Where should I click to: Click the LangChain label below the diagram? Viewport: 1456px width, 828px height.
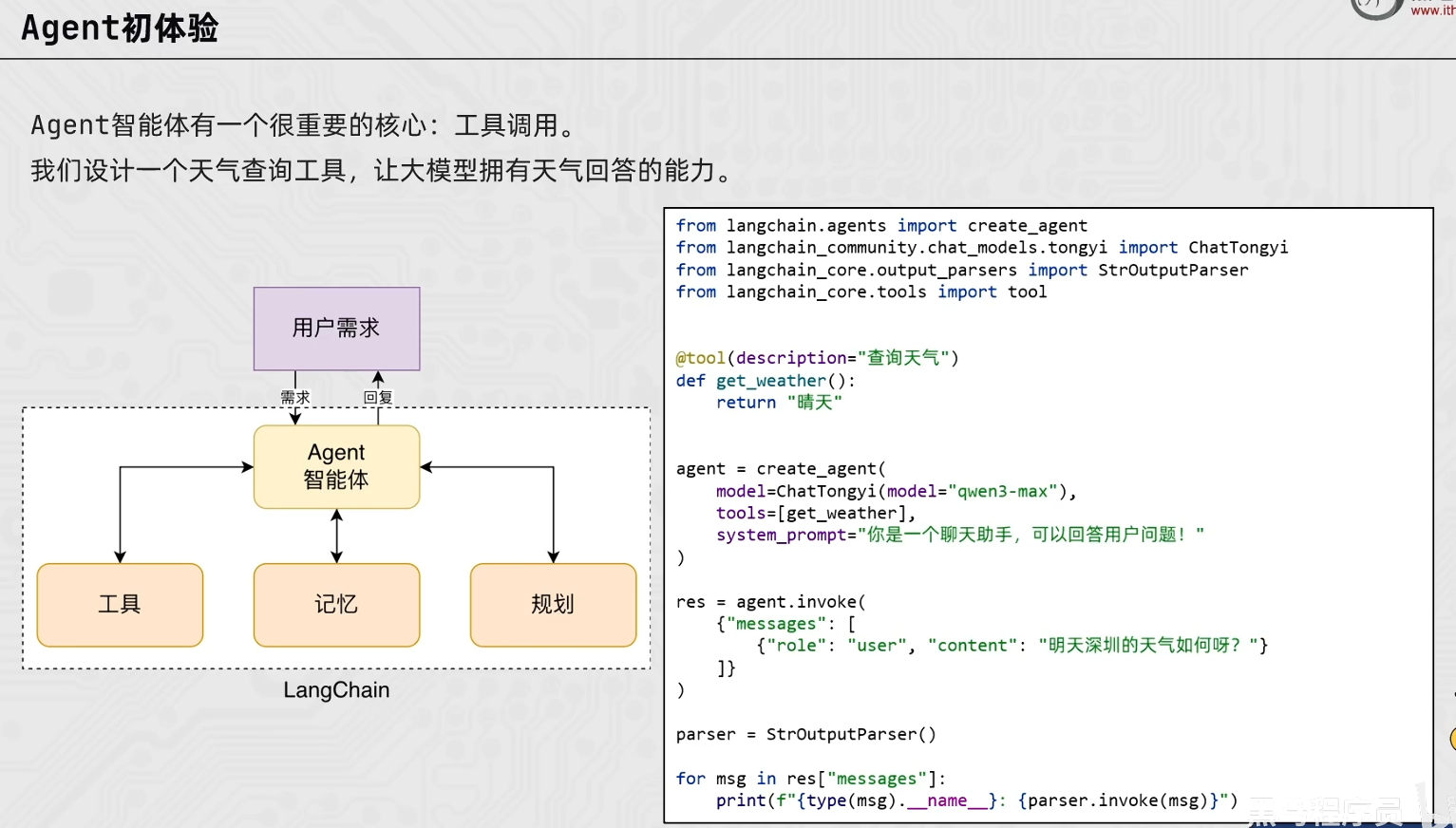click(x=336, y=690)
